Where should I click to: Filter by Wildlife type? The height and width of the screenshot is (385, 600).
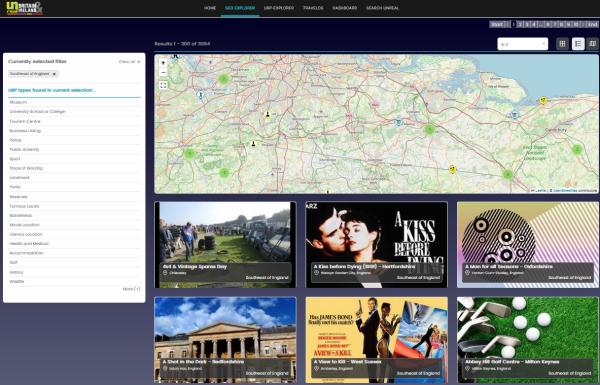tap(74, 282)
